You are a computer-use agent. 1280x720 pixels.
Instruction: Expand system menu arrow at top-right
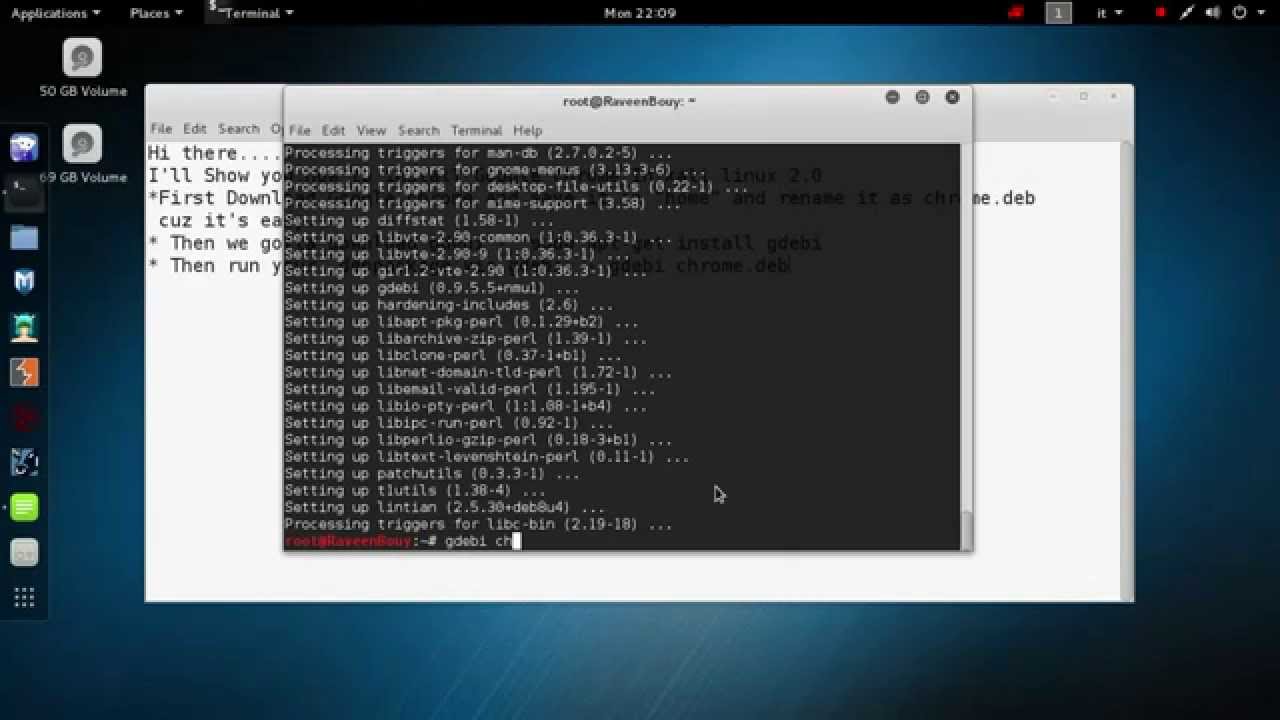click(1260, 13)
